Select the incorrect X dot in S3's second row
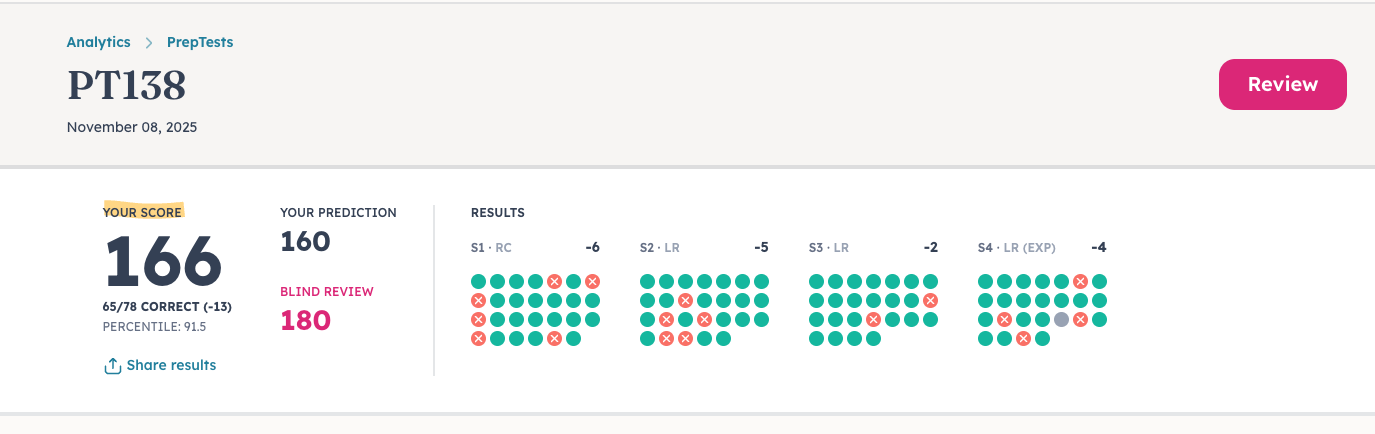Image resolution: width=1375 pixels, height=434 pixels. click(931, 301)
